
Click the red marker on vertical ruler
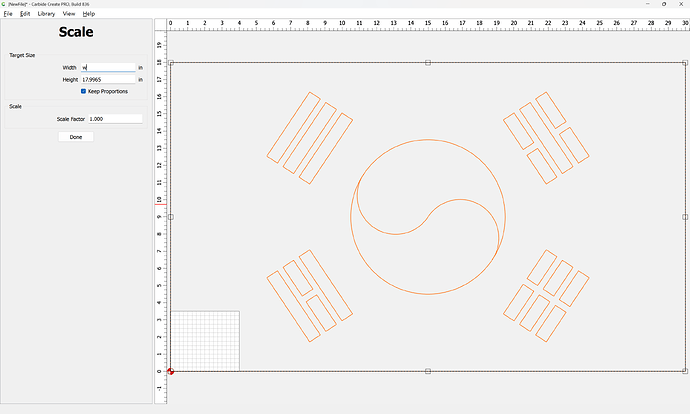pos(159,204)
